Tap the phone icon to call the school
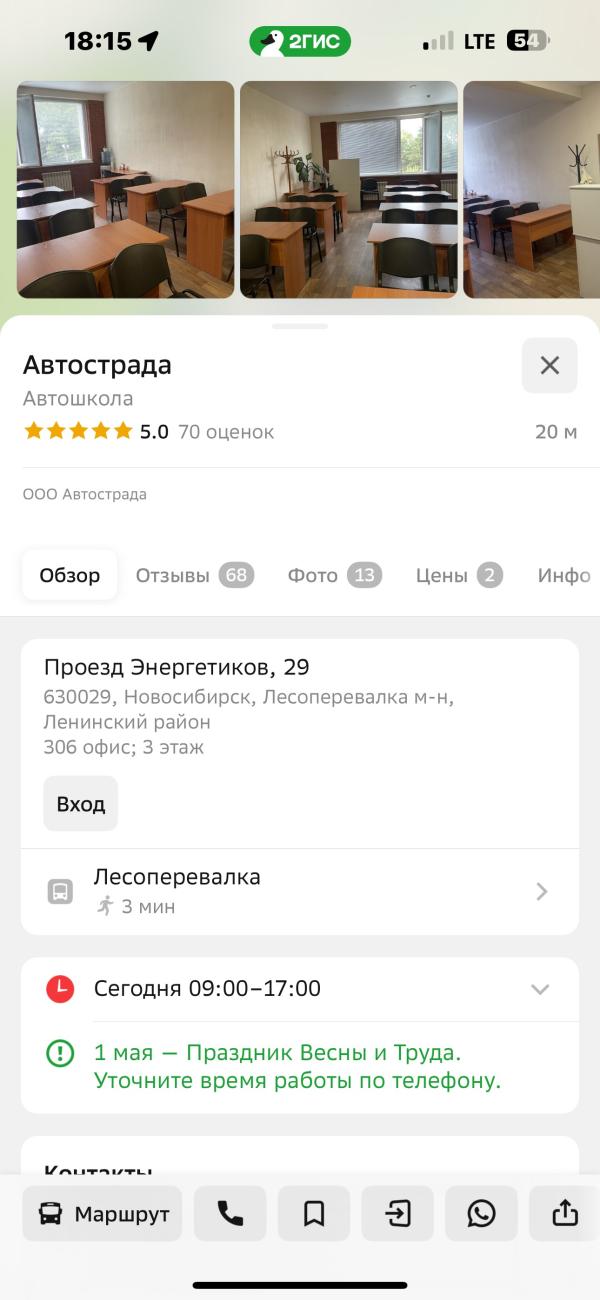This screenshot has height=1300, width=600. [230, 1213]
